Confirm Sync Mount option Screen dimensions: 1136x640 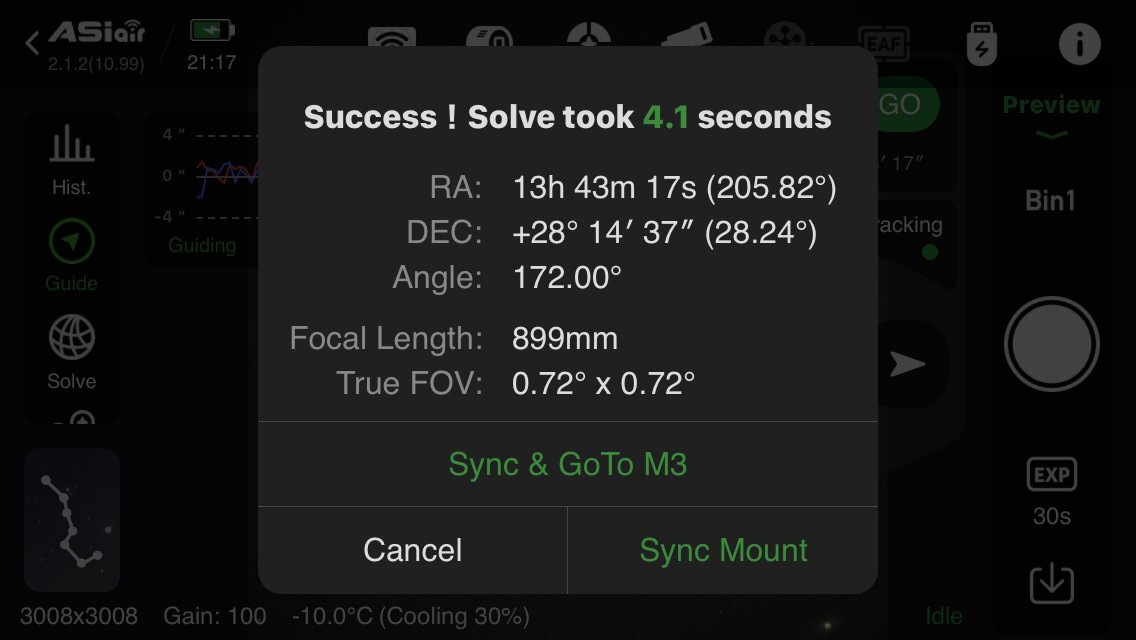pyautogui.click(x=723, y=550)
